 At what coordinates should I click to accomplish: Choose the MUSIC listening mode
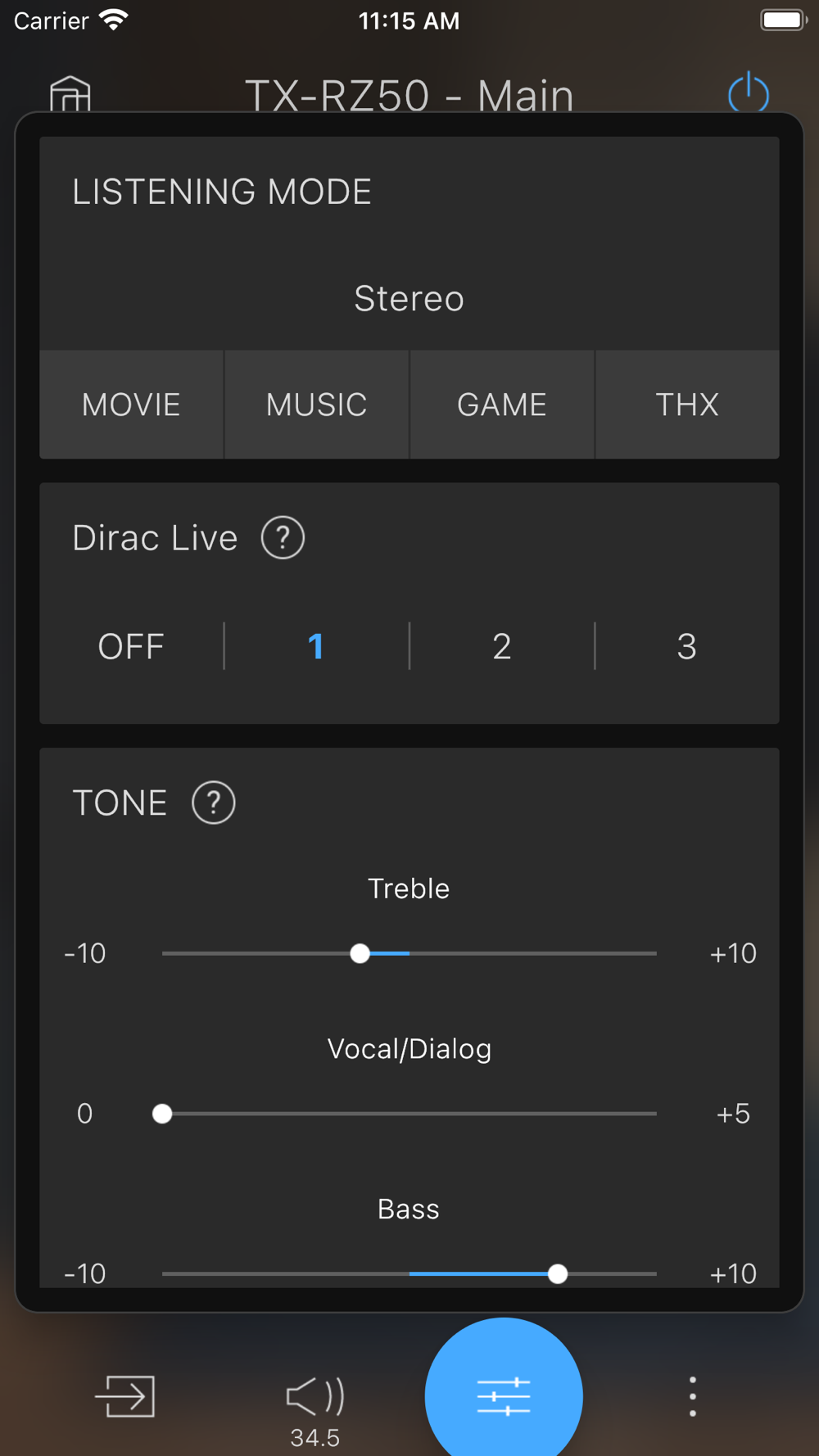point(317,405)
